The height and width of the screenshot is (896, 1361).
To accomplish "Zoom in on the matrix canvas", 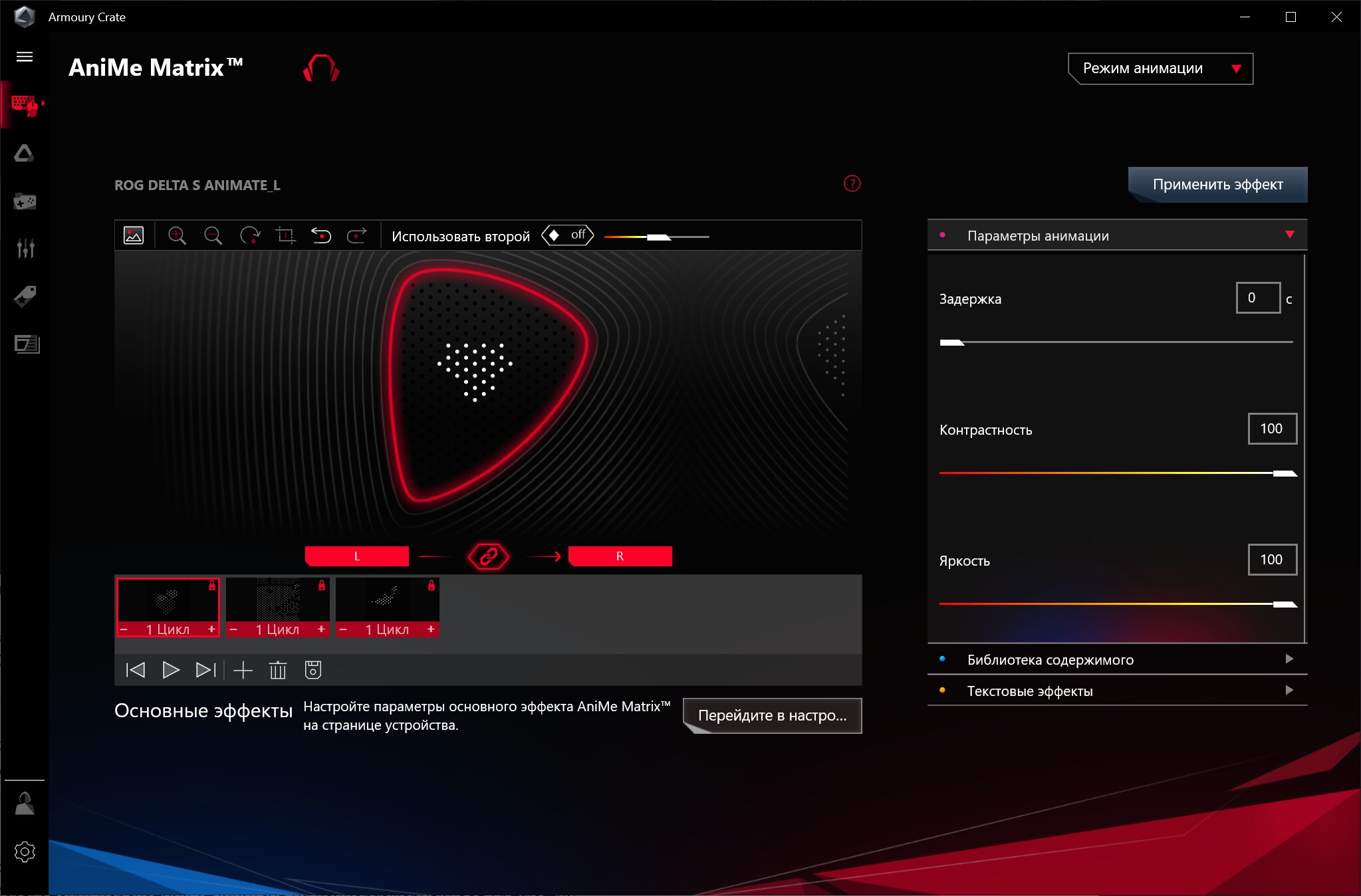I will click(x=177, y=235).
